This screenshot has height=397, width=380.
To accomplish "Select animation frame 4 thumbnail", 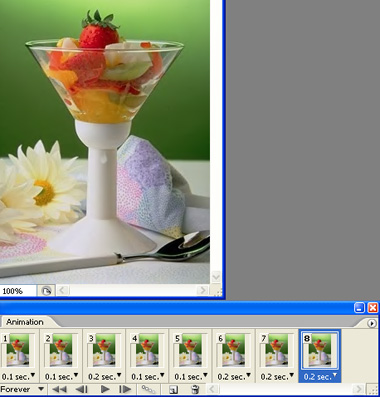I will pyautogui.click(x=147, y=350).
